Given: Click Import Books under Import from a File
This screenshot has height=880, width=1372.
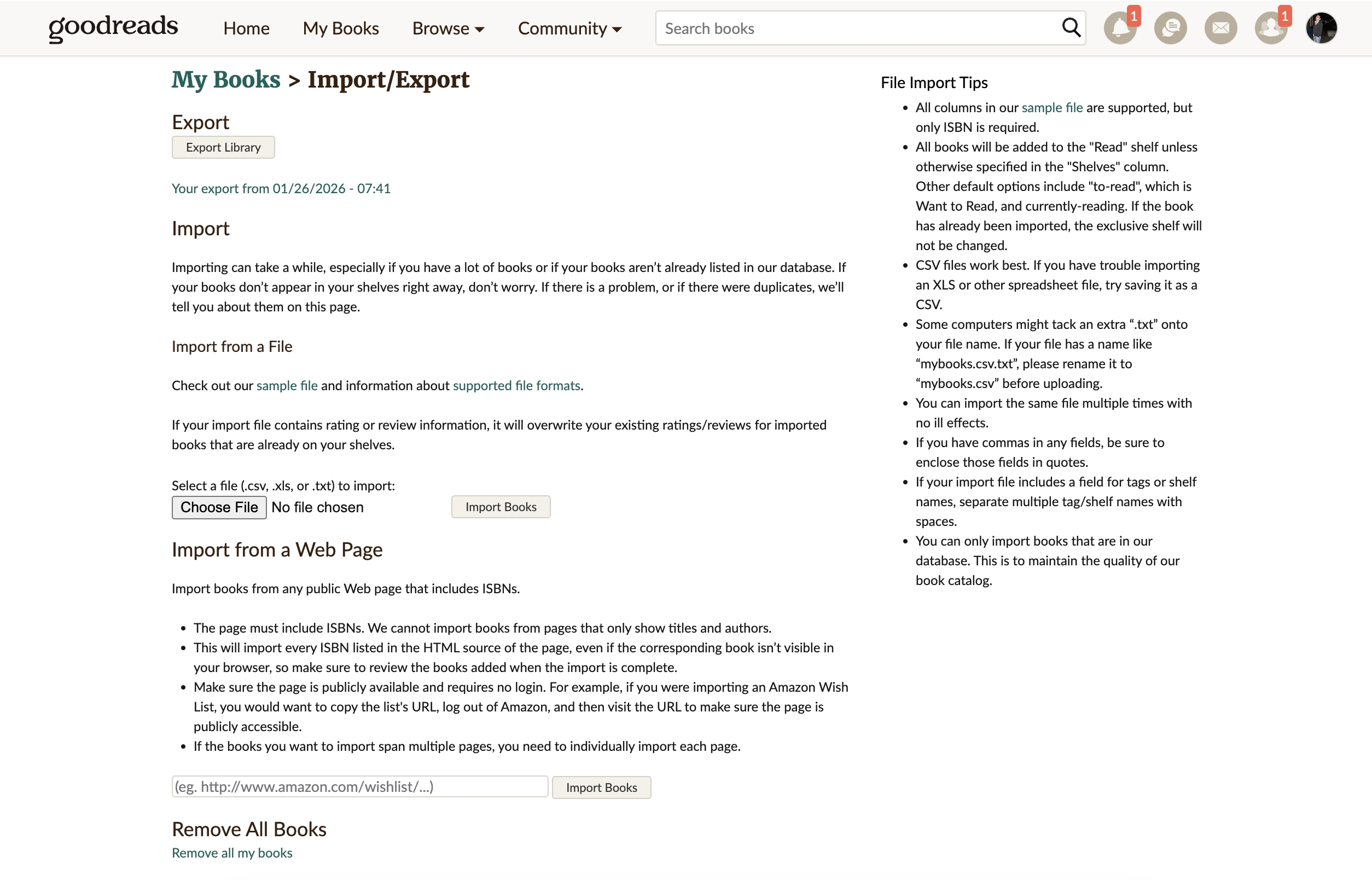Looking at the screenshot, I should [x=501, y=506].
